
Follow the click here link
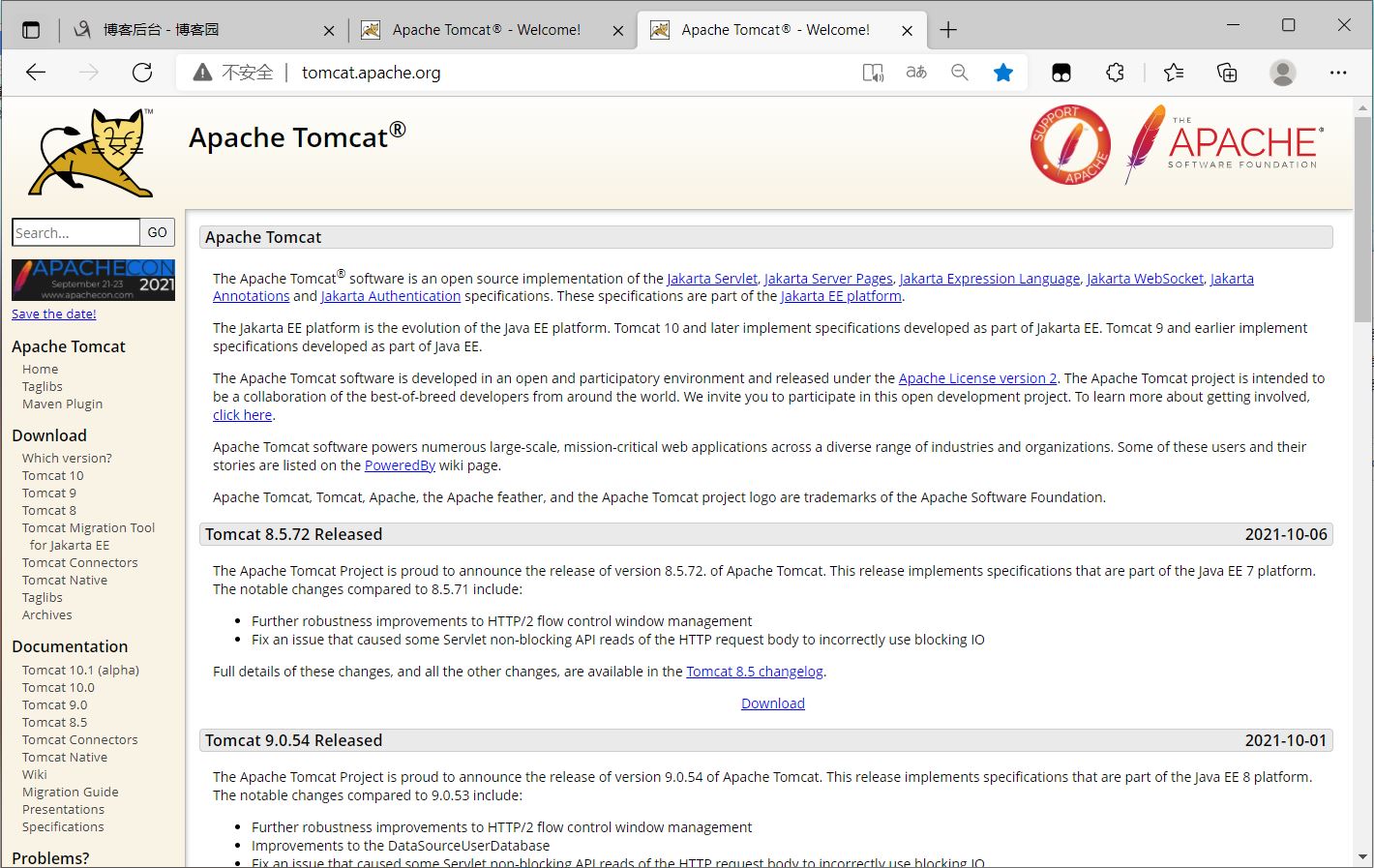tap(242, 415)
